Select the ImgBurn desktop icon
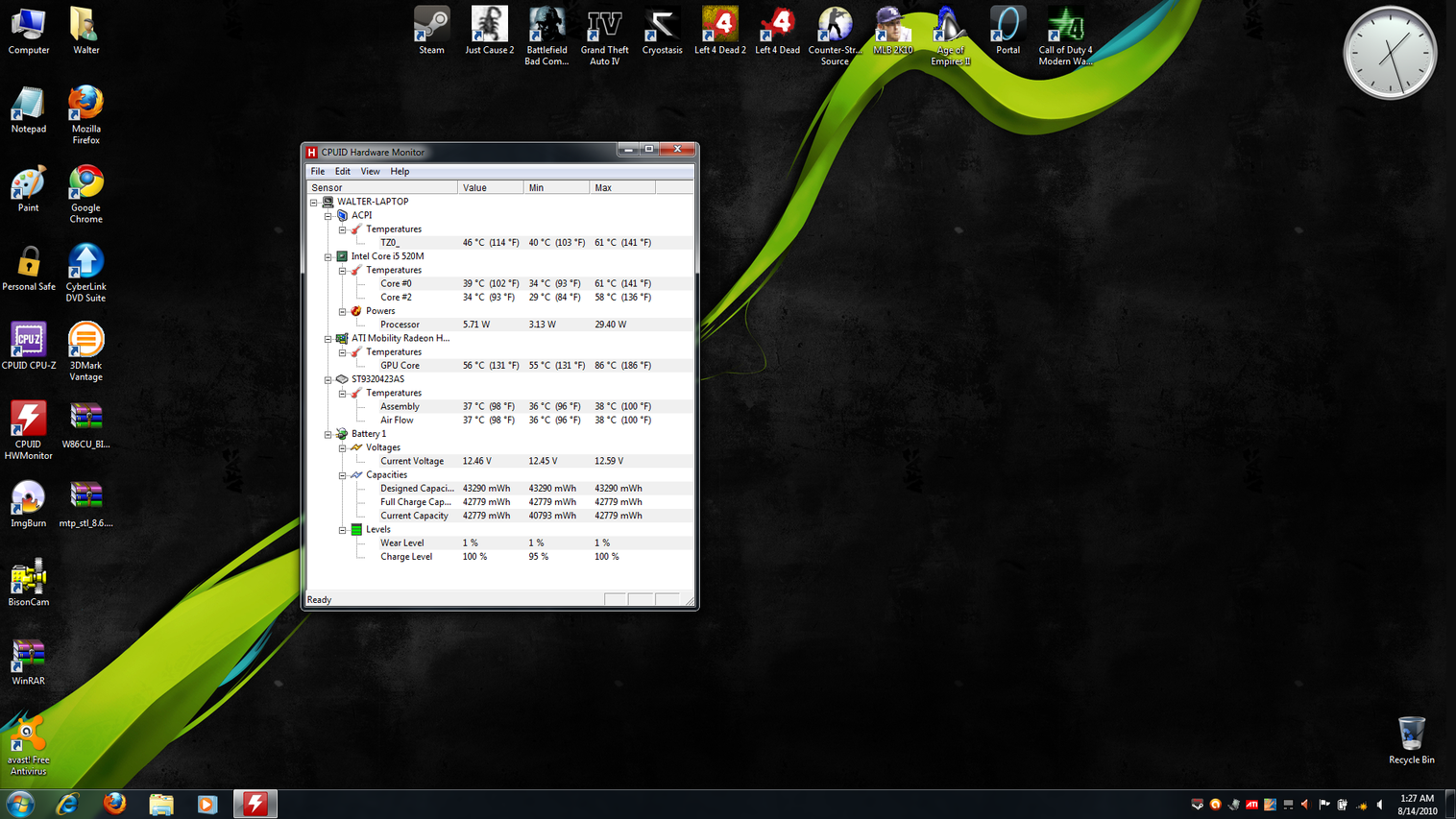The height and width of the screenshot is (819, 1456). click(x=28, y=501)
